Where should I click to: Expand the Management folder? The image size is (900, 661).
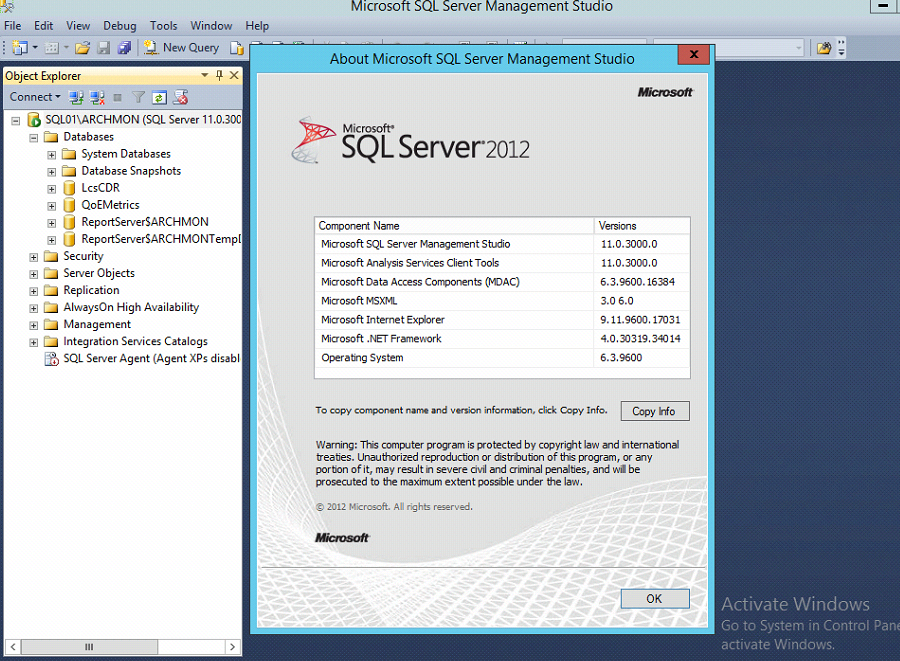34,325
